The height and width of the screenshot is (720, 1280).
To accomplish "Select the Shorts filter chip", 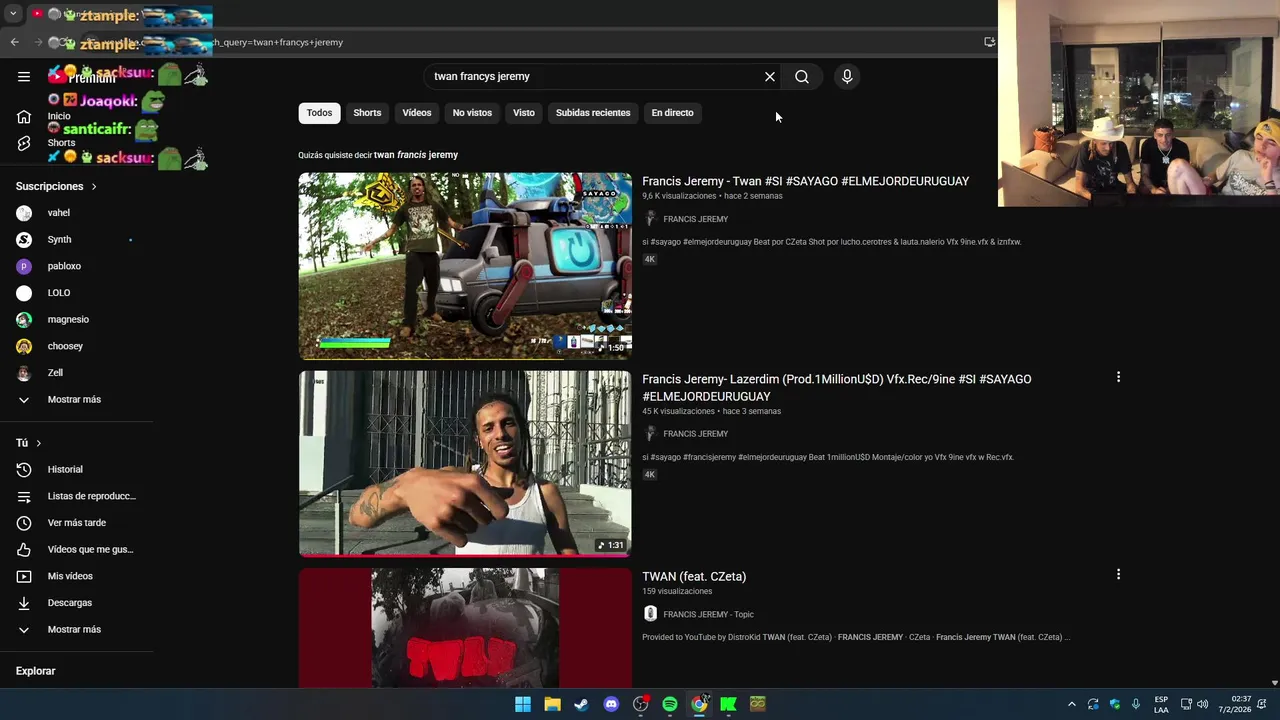I will [367, 113].
